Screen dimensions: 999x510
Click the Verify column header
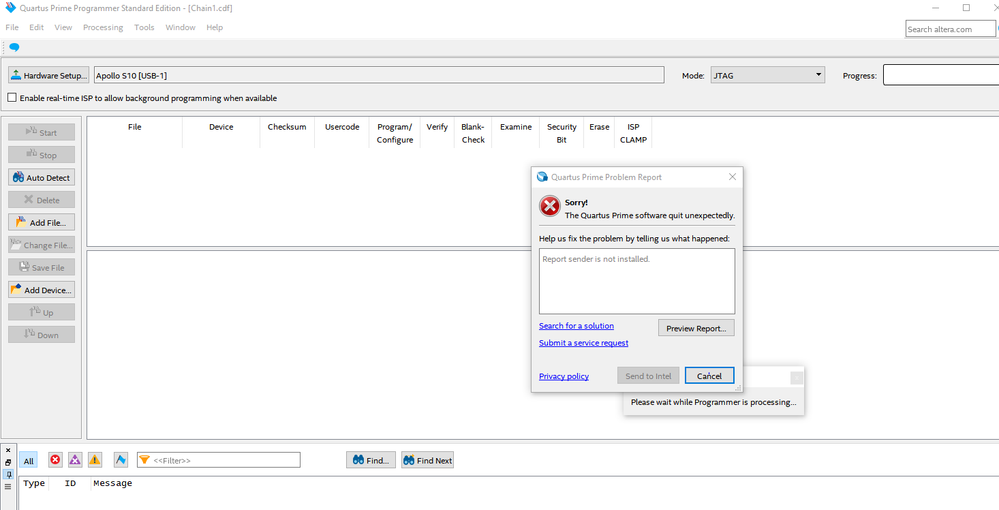437,133
